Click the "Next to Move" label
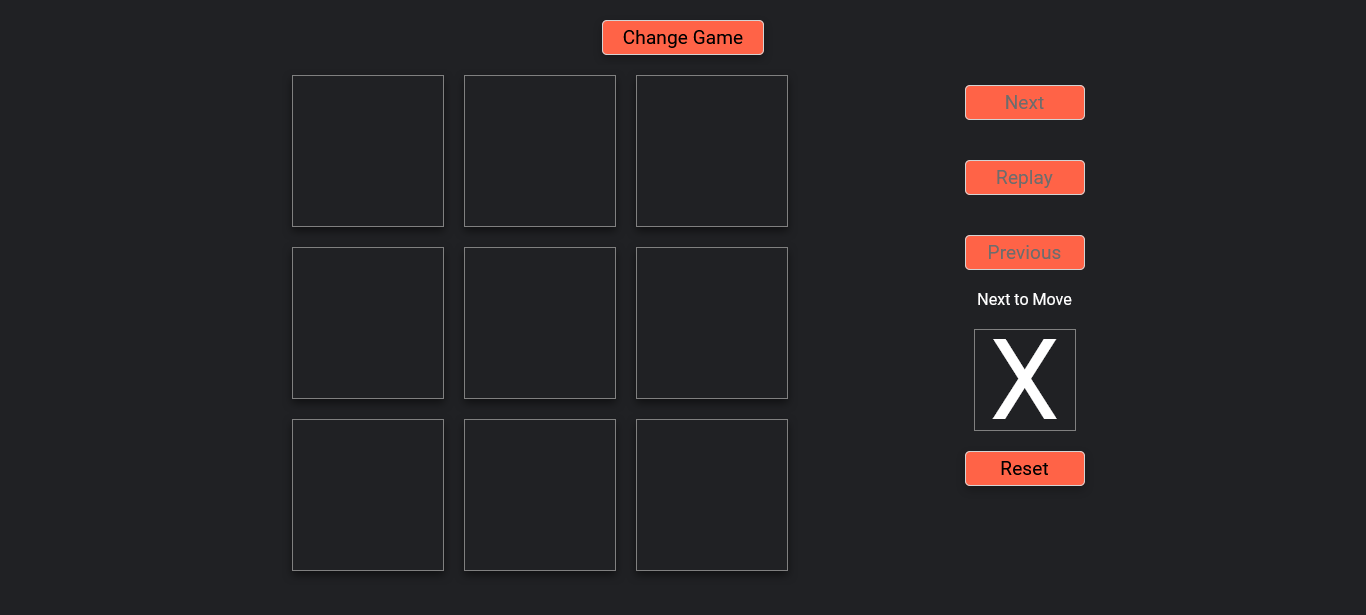The width and height of the screenshot is (1366, 615). [x=1024, y=300]
